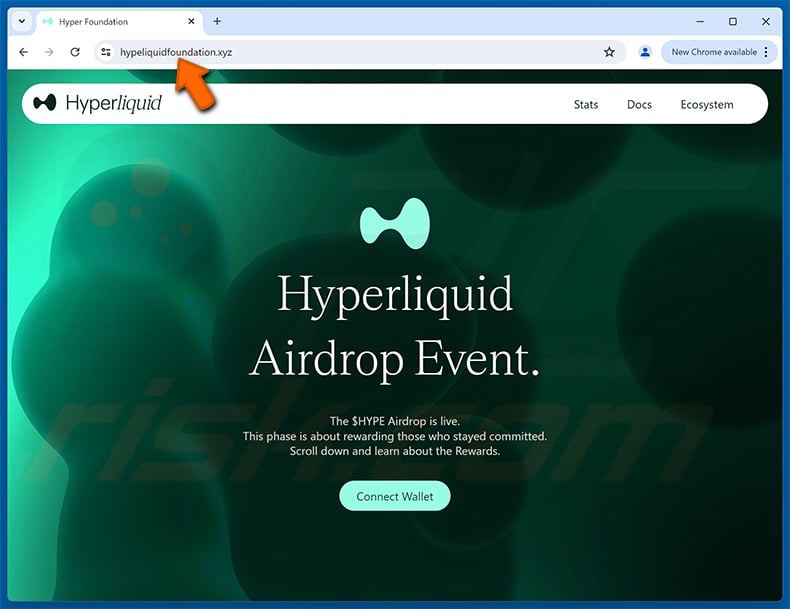Reload the page with the refresh icon
790x609 pixels.
point(75,52)
